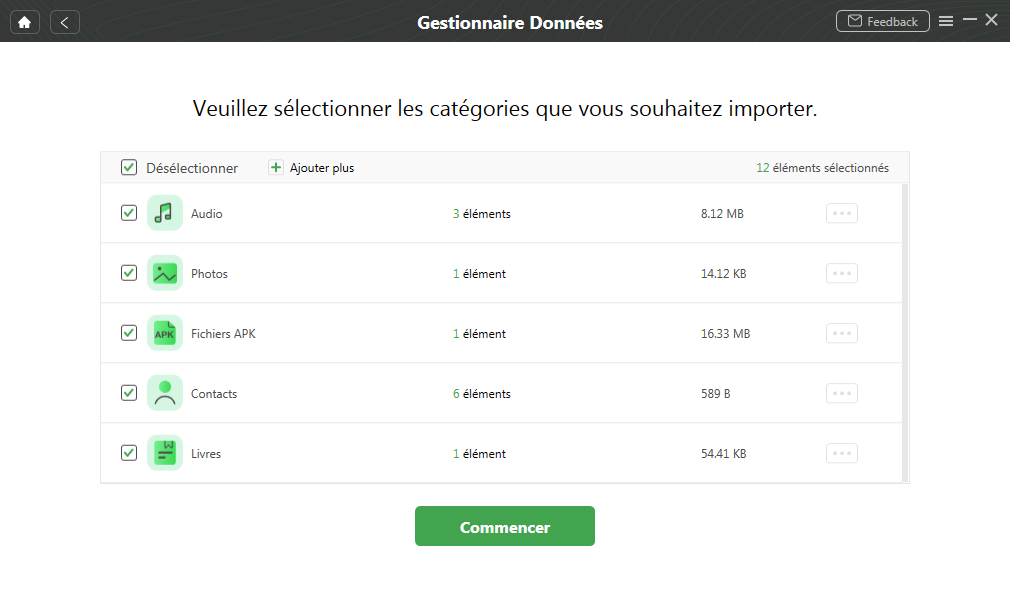This screenshot has width=1010, height=600.
Task: Click the green plus icon beside Ajouter plus
Action: 276,168
